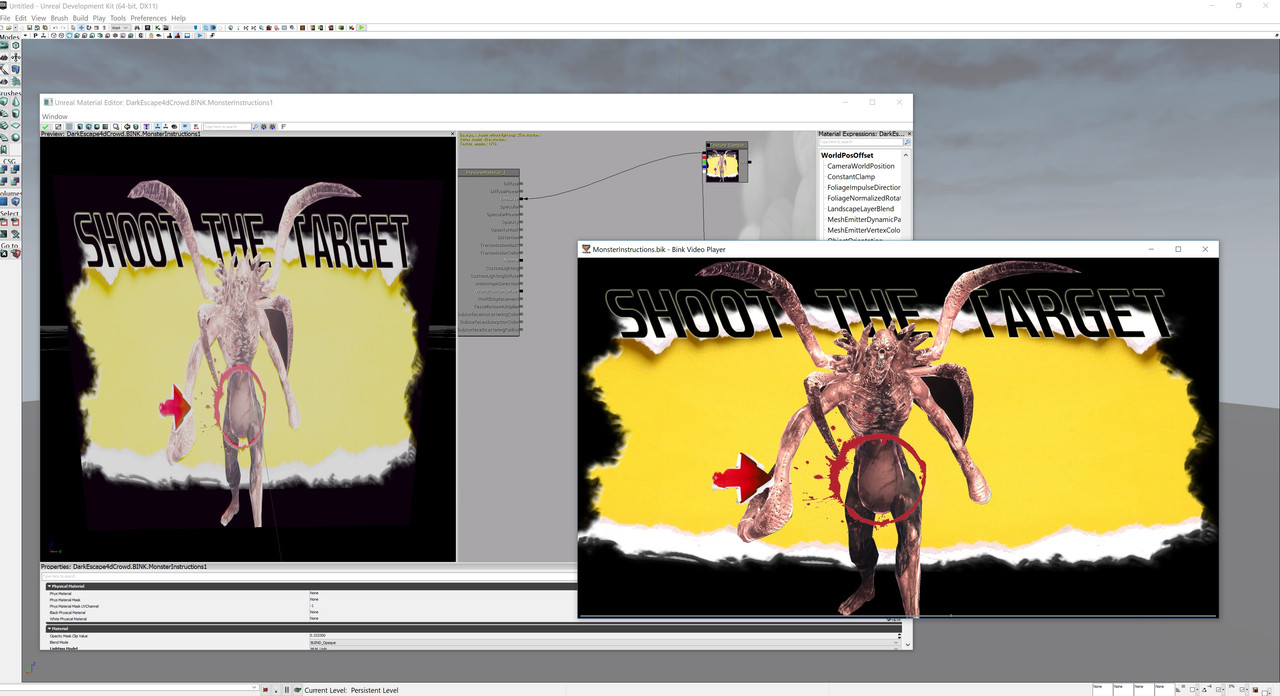This screenshot has height=696, width=1280.
Task: Click binoculars Find icon in main toolbar
Action: click(x=137, y=27)
